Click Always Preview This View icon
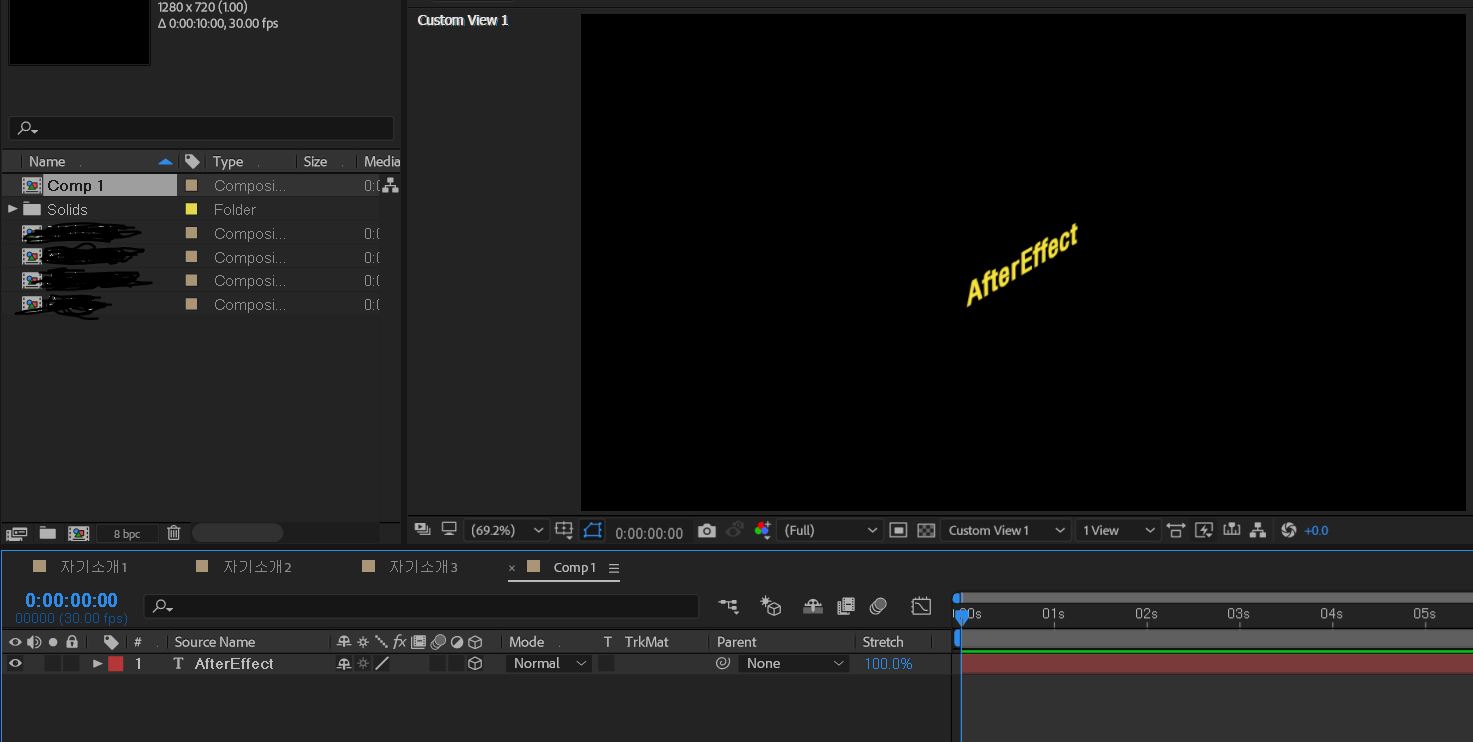Screen dimensions: 1473x742 click(422, 529)
